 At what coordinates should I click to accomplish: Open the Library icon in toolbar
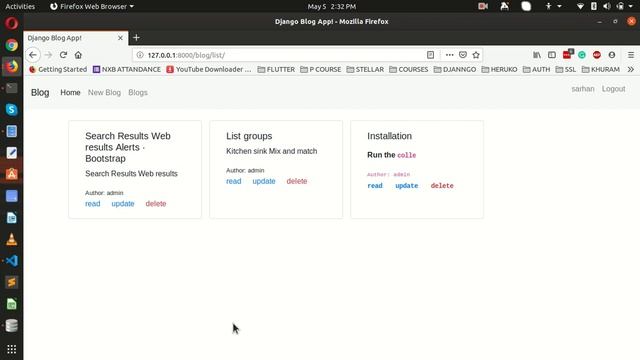tap(537, 55)
